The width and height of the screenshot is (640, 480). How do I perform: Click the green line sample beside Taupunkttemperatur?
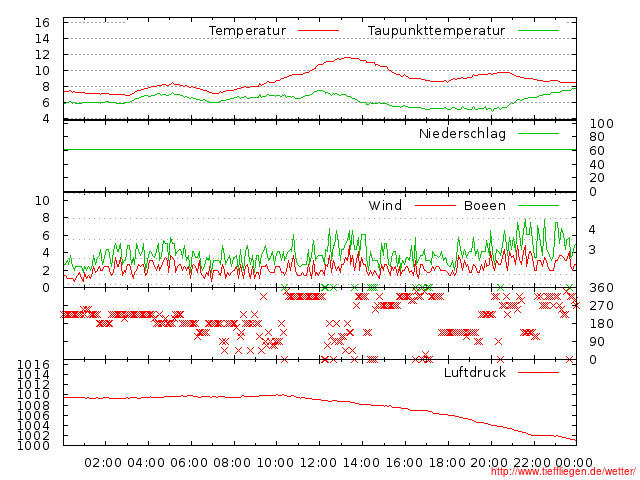click(538, 31)
